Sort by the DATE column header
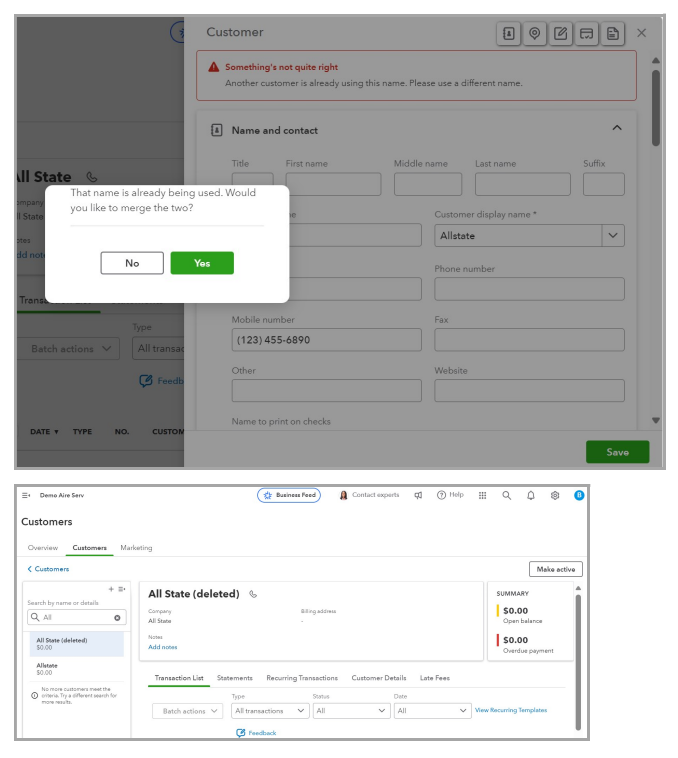678x758 pixels. coord(44,431)
